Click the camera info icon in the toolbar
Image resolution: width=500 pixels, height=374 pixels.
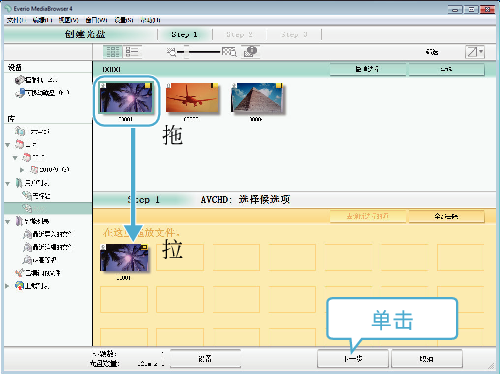[250, 51]
